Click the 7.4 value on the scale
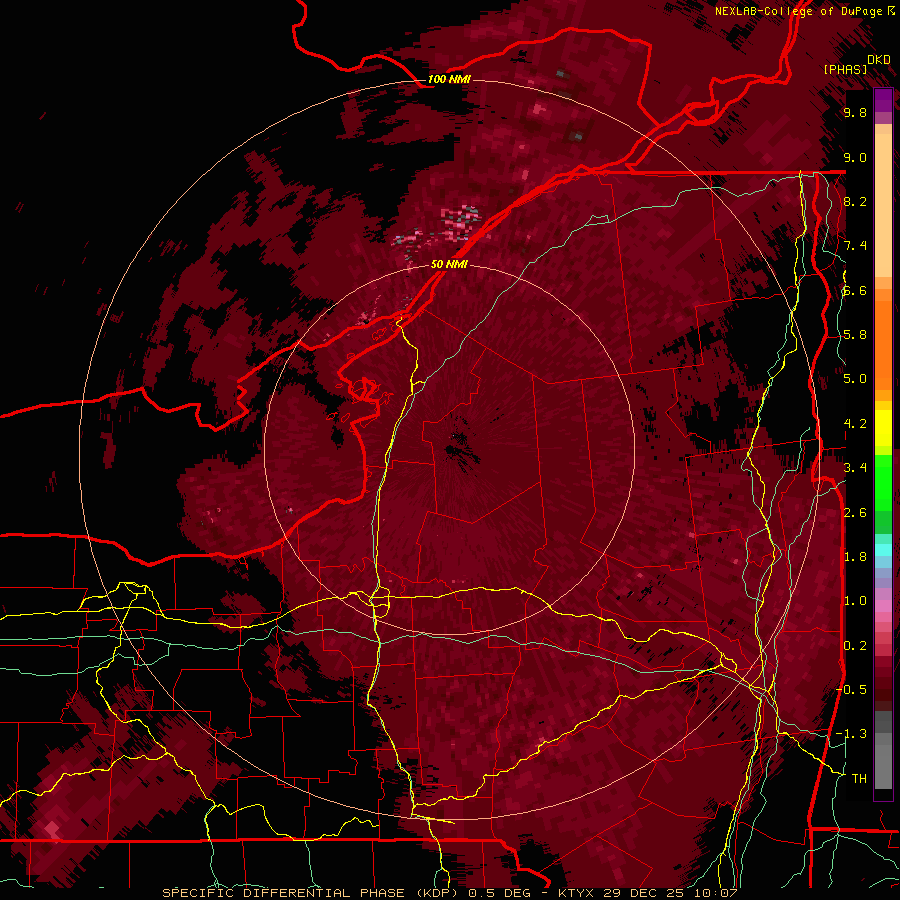This screenshot has width=900, height=900. (855, 246)
